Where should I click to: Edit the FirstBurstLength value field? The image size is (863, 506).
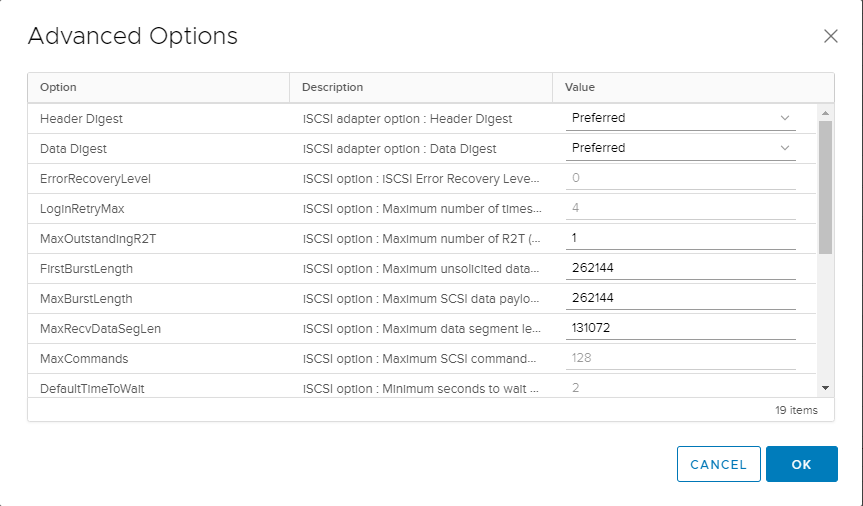[680, 268]
